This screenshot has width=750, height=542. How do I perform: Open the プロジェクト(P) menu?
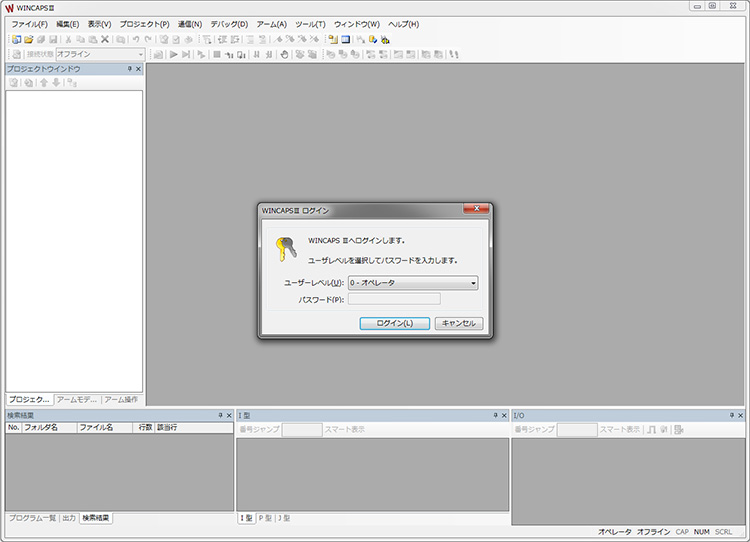pyautogui.click(x=144, y=24)
